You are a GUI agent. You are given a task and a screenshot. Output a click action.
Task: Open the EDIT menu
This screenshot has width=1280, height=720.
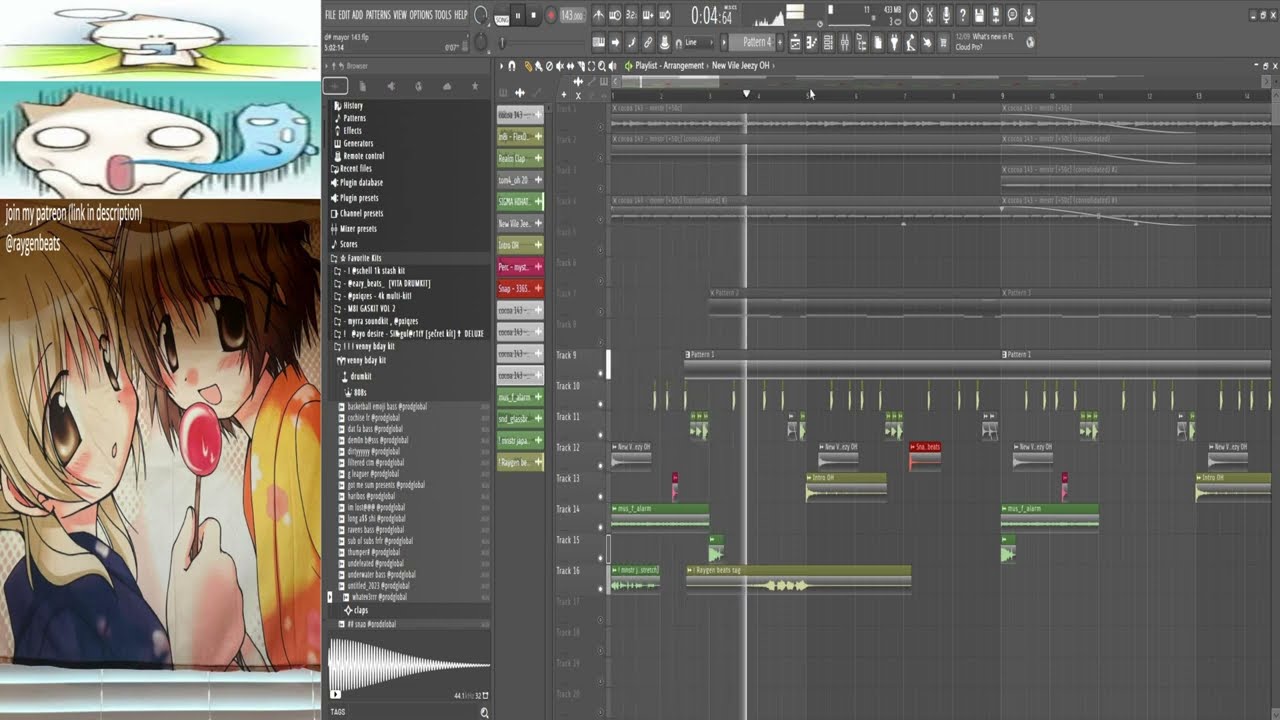[344, 15]
